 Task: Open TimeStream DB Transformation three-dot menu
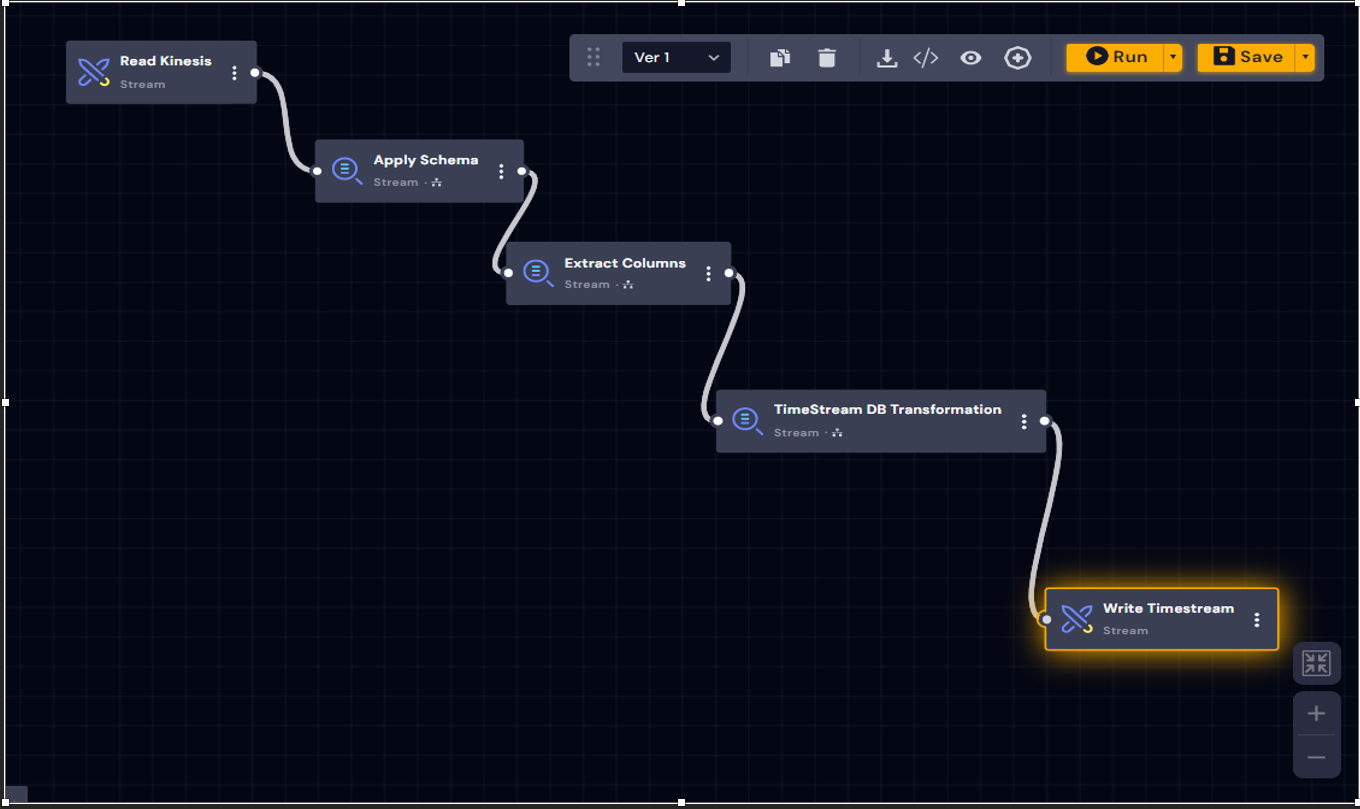(x=1023, y=422)
